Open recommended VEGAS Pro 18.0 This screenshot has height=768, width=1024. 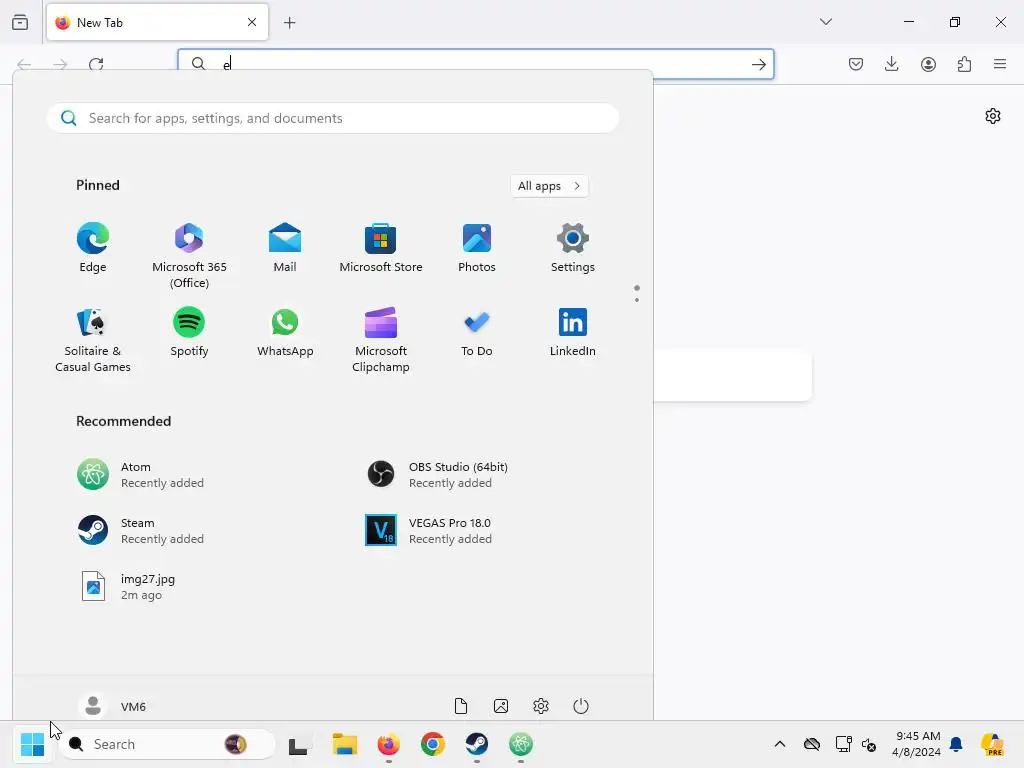(x=428, y=530)
